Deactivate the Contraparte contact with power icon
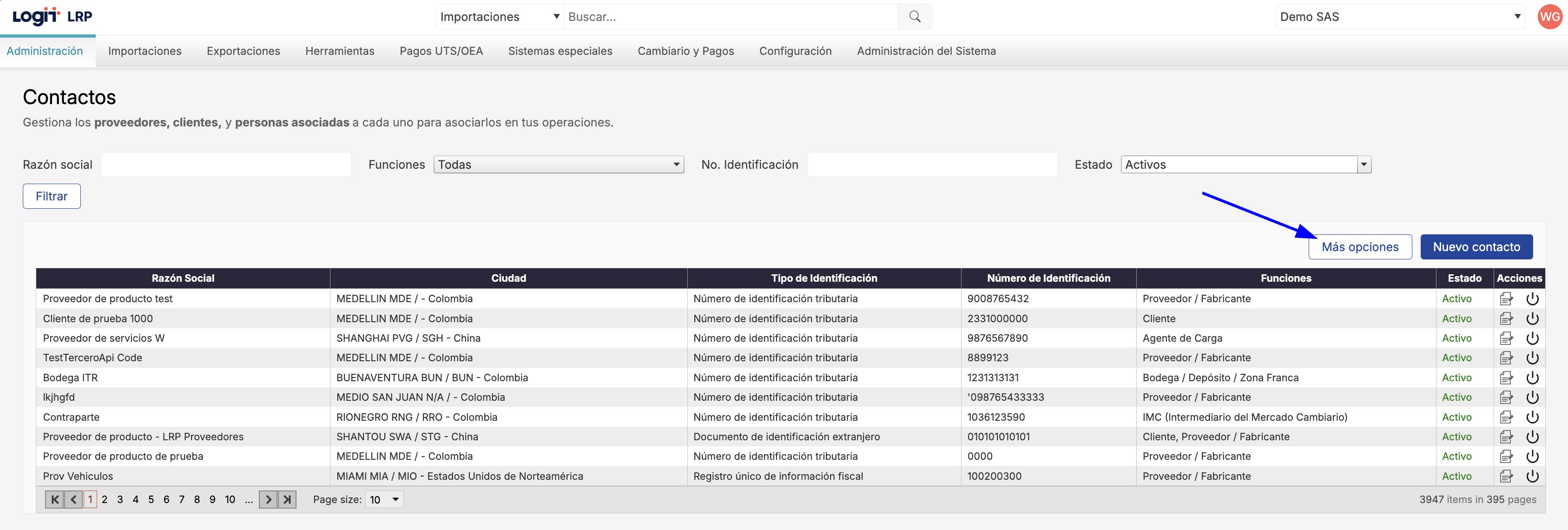This screenshot has width=1568, height=530. (1532, 417)
